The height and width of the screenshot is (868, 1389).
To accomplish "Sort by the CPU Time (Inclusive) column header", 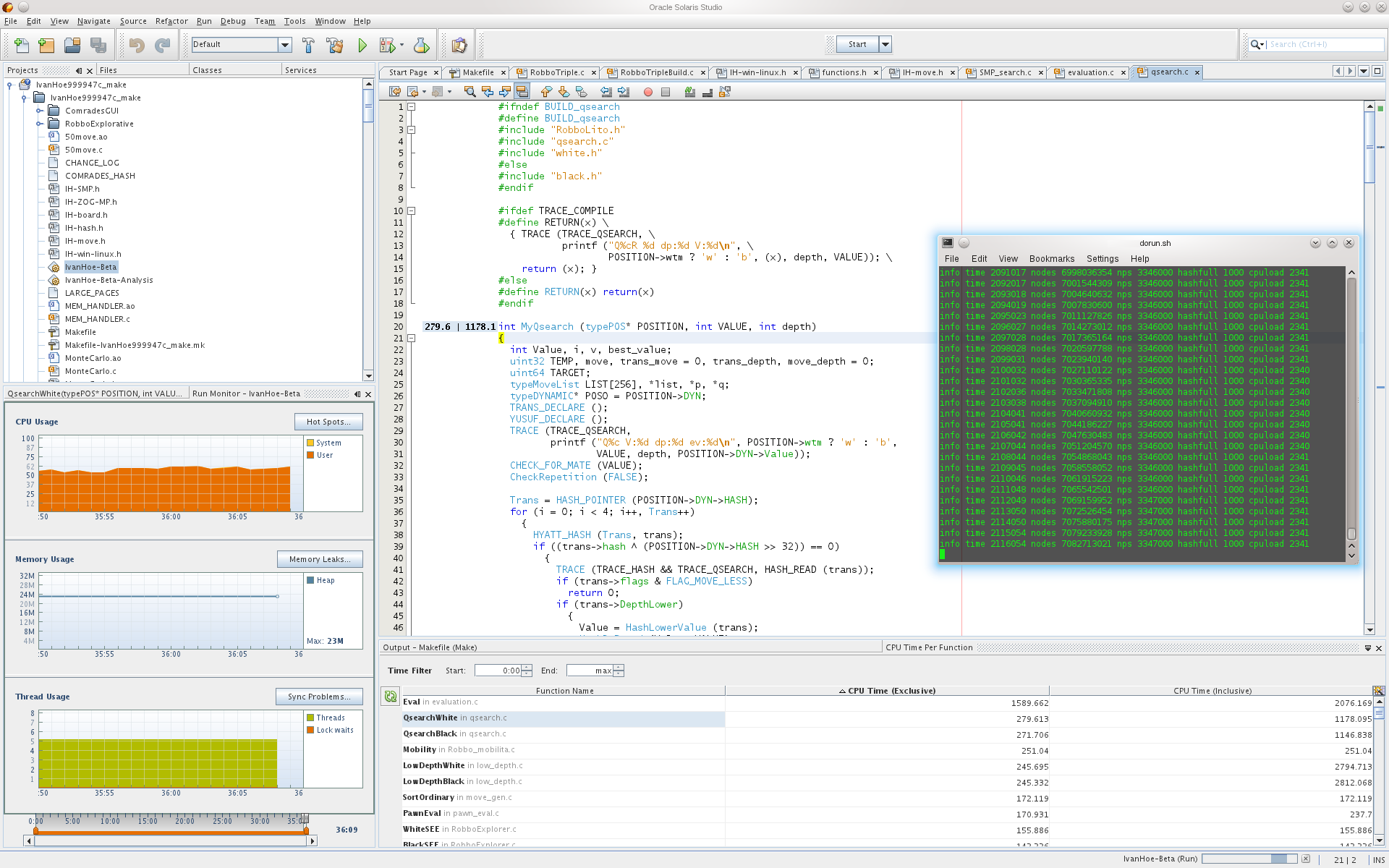I will [1212, 691].
